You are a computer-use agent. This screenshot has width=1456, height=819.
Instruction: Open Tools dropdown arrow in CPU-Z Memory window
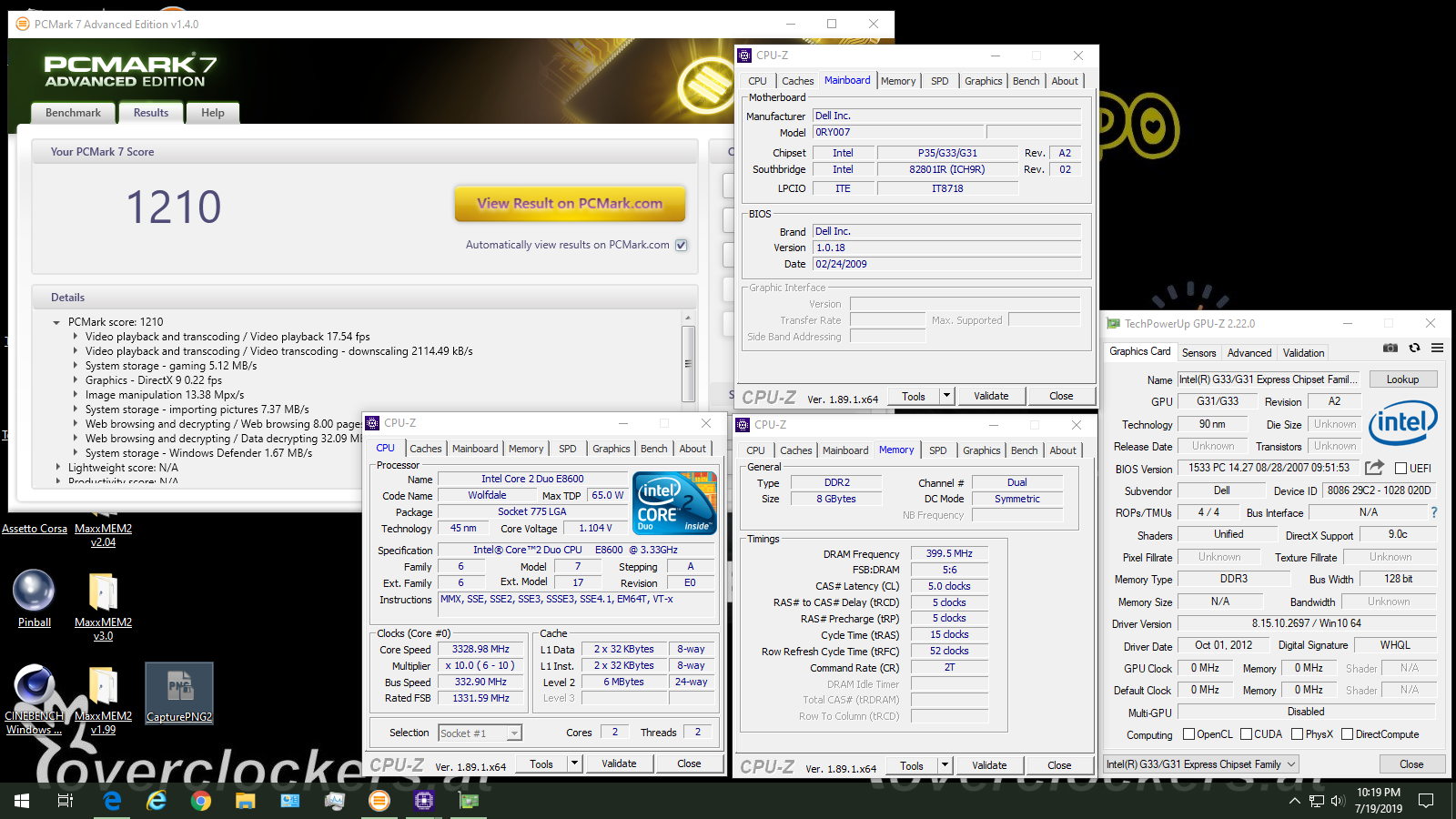945,765
